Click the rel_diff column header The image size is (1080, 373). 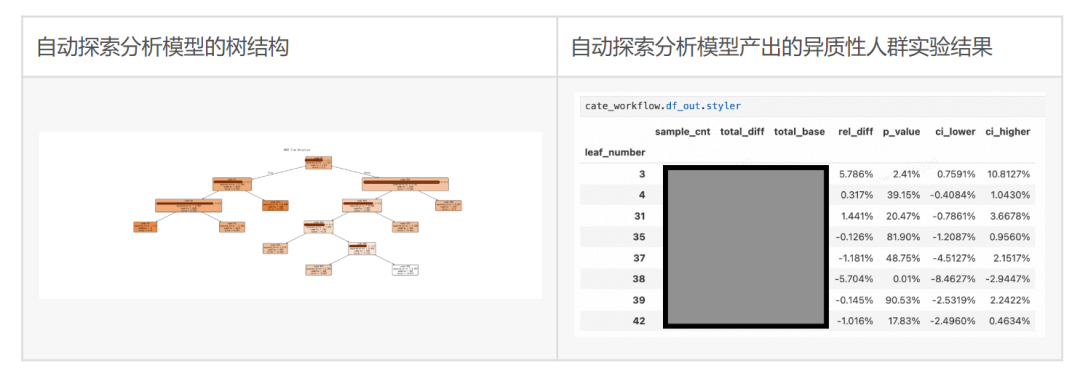(855, 131)
